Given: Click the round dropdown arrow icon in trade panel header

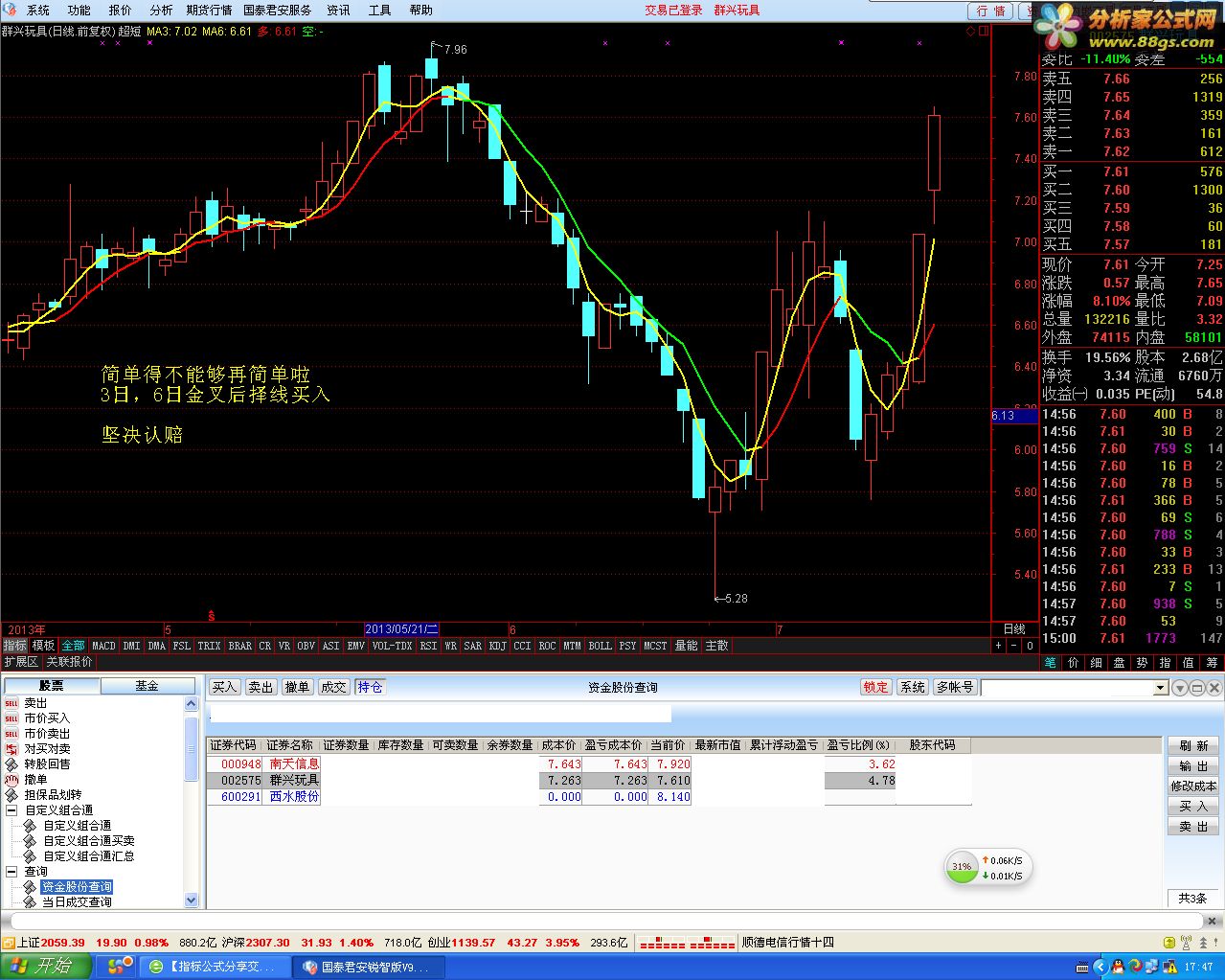Looking at the screenshot, I should [x=1180, y=688].
